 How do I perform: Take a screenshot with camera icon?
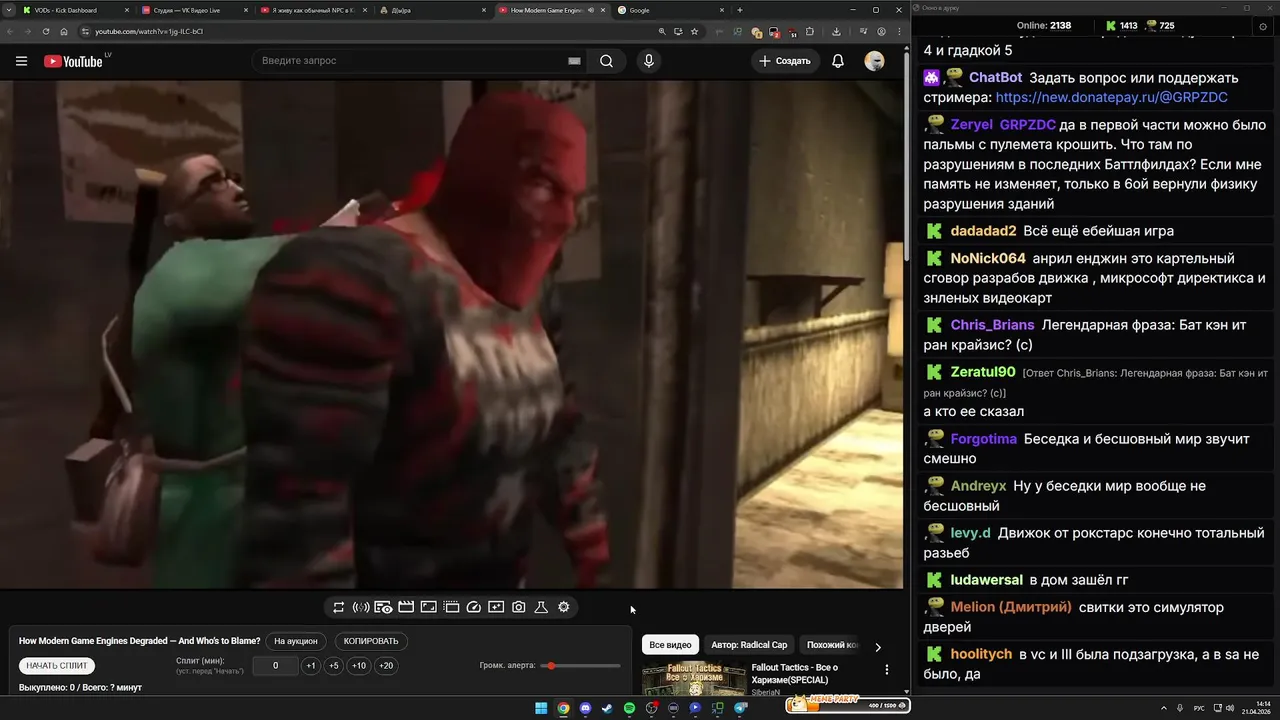tap(519, 607)
